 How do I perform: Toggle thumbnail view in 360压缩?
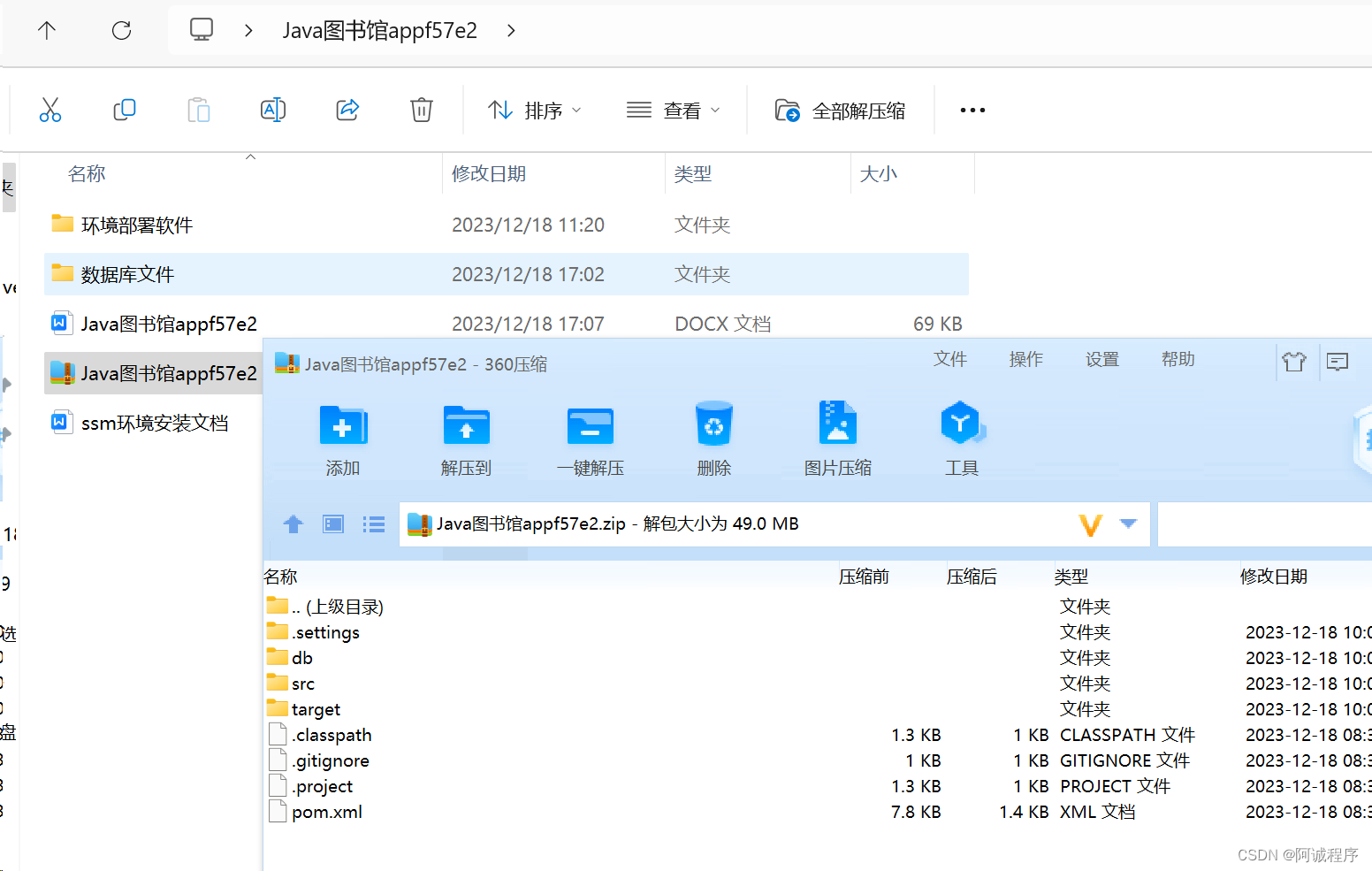(332, 523)
